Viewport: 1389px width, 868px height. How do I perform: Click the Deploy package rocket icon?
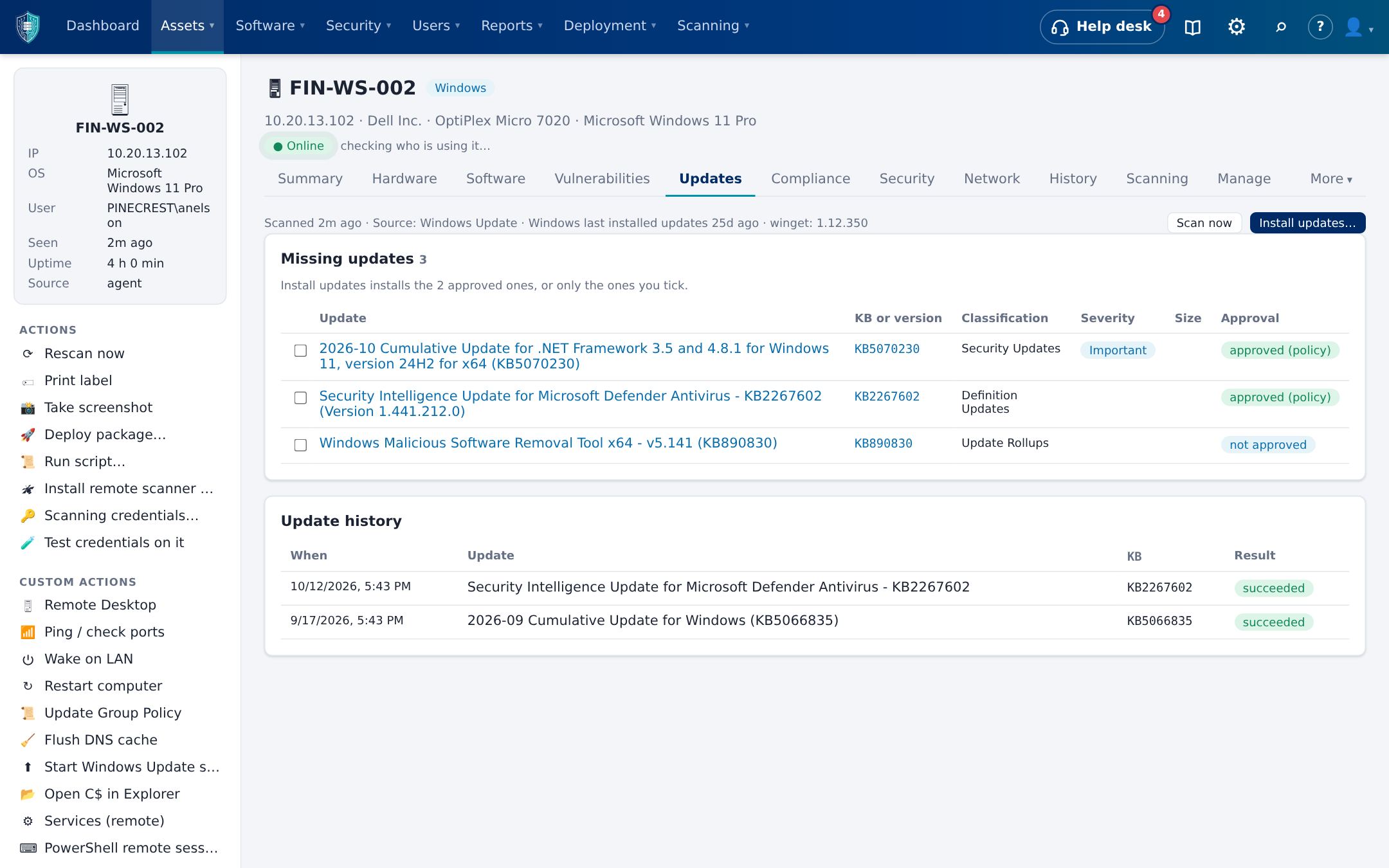tap(28, 435)
